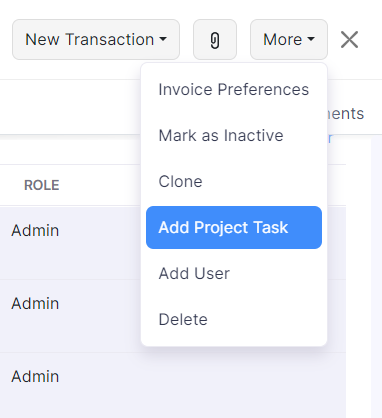Collapse the More dropdown button
The width and height of the screenshot is (382, 418).
(289, 40)
